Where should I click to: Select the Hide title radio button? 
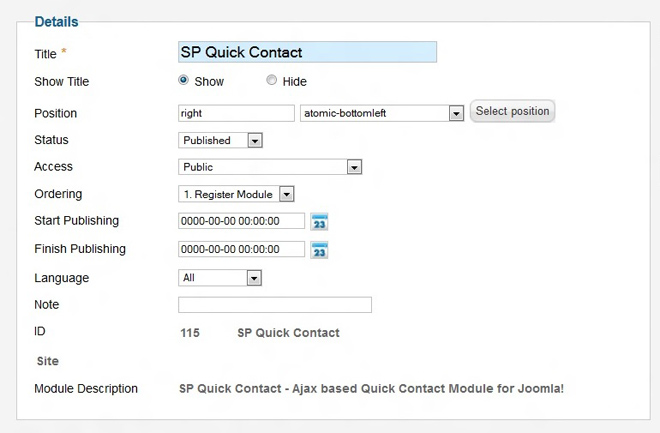click(272, 81)
